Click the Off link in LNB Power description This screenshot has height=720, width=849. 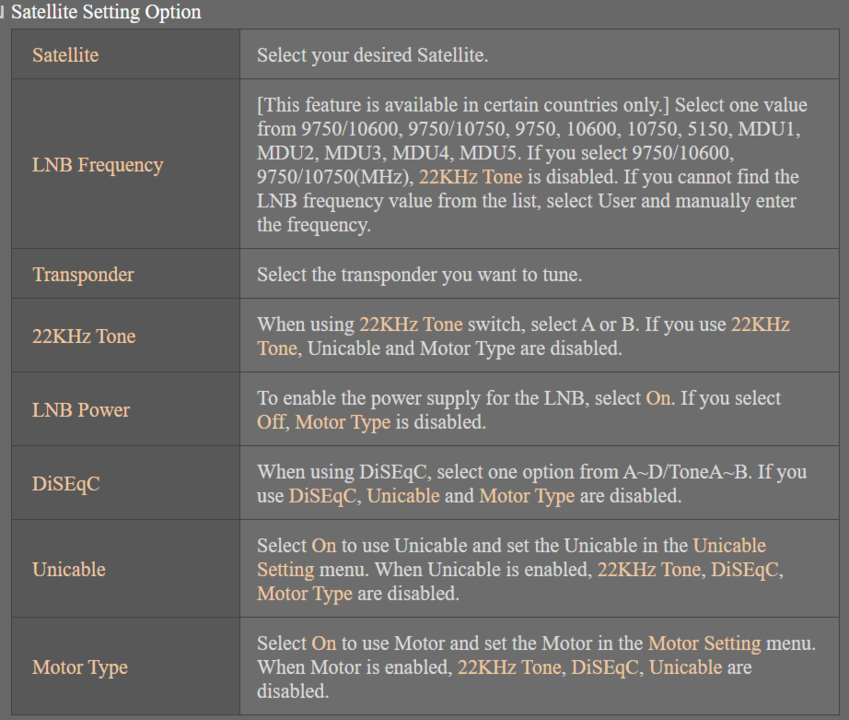pyautogui.click(x=271, y=422)
